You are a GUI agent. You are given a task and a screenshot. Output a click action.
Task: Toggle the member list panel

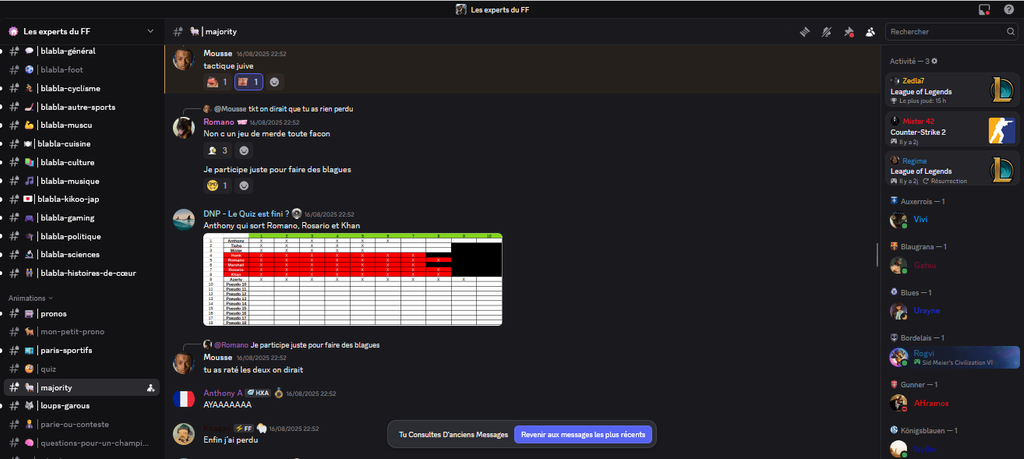[x=870, y=32]
